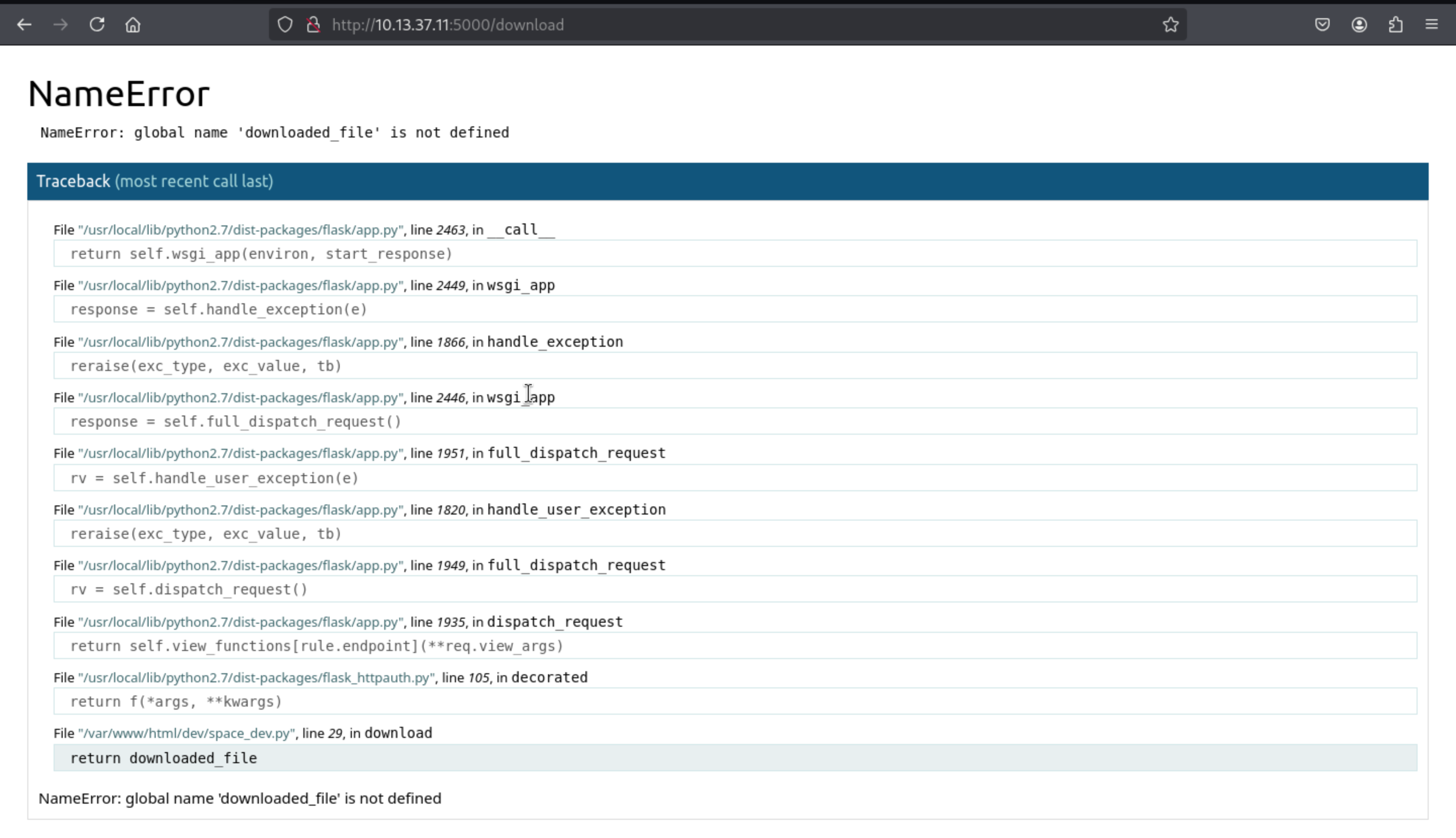The height and width of the screenshot is (838, 1456).
Task: Click 'handle_exception' function name on line 1866
Action: 555,343
